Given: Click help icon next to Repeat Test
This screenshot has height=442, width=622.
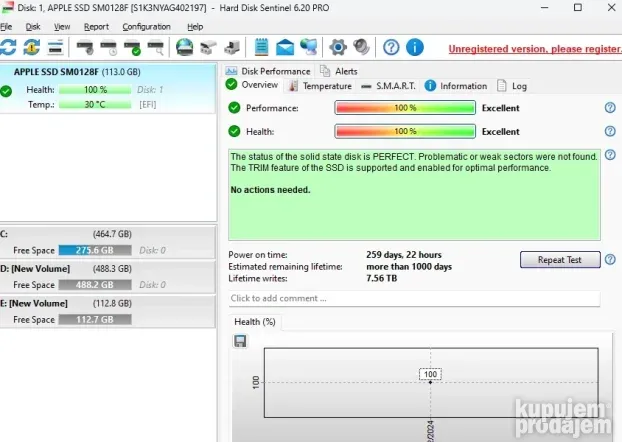Looking at the screenshot, I should 610,259.
